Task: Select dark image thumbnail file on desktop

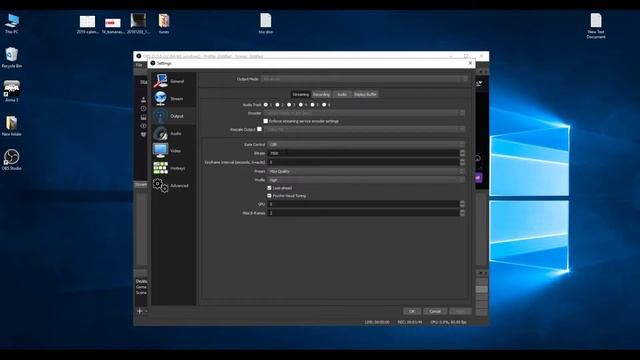Action: click(138, 24)
